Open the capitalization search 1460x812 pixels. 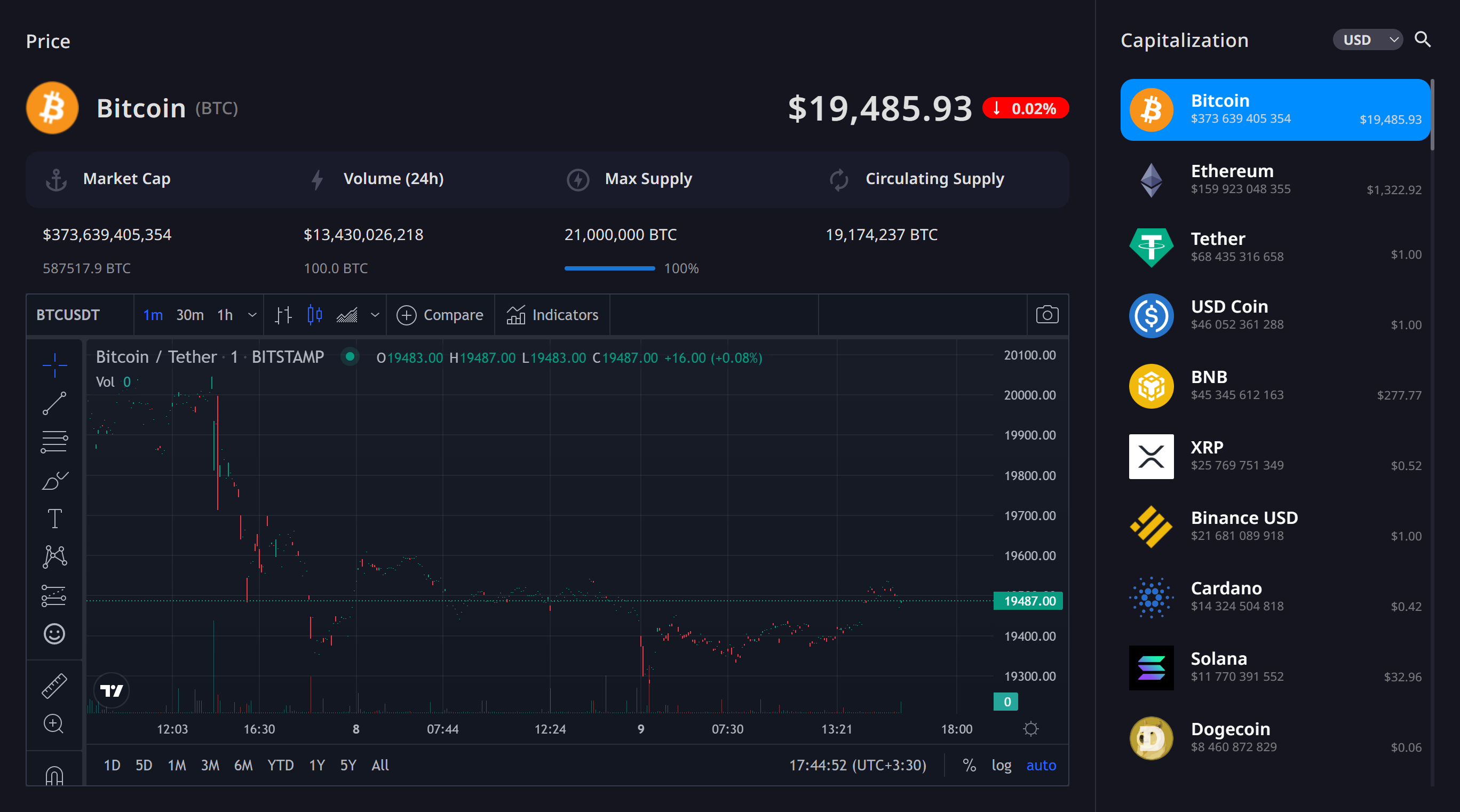coord(1423,39)
